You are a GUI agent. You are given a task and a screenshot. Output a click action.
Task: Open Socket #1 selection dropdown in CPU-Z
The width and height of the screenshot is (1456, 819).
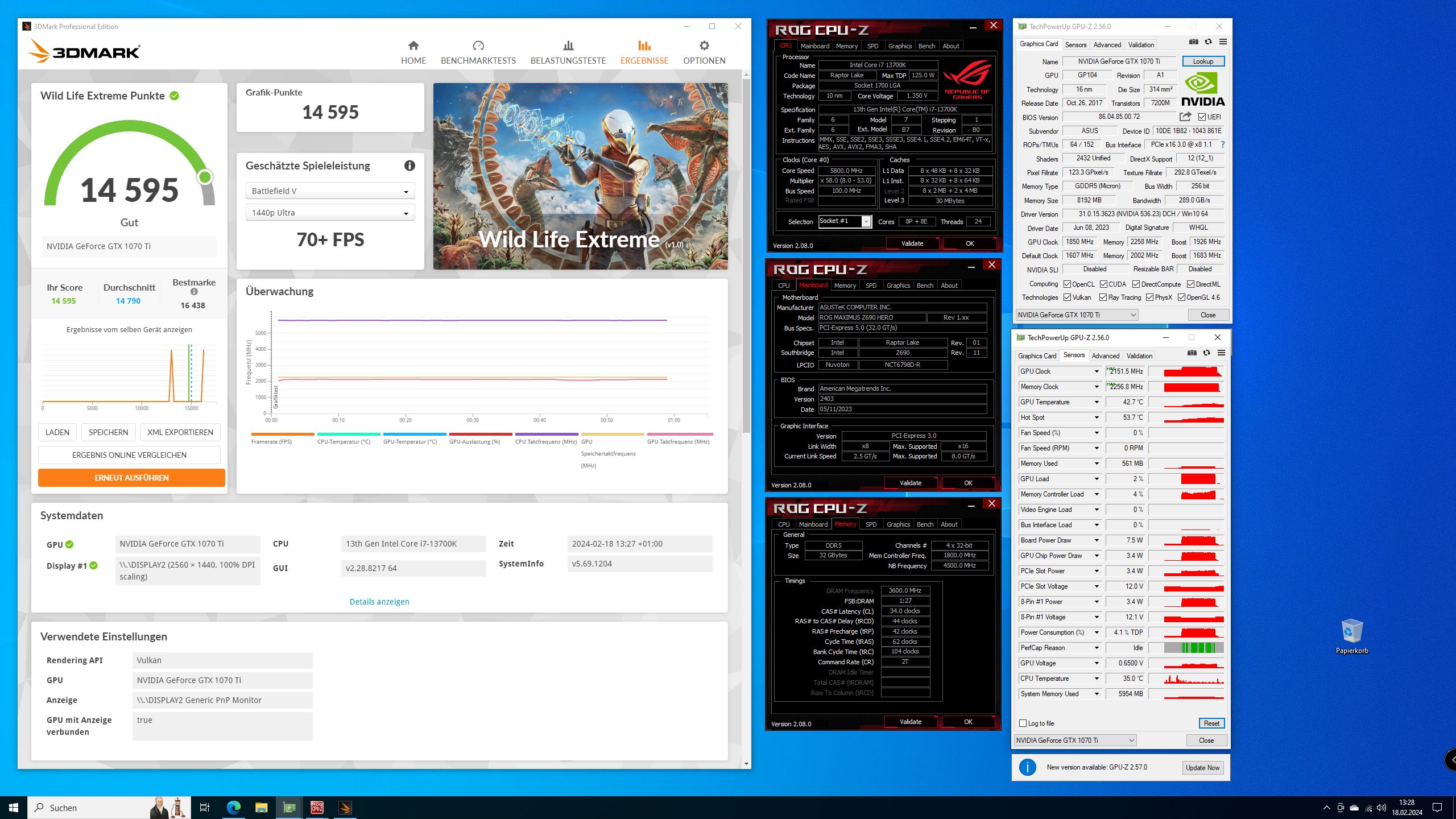pos(845,221)
